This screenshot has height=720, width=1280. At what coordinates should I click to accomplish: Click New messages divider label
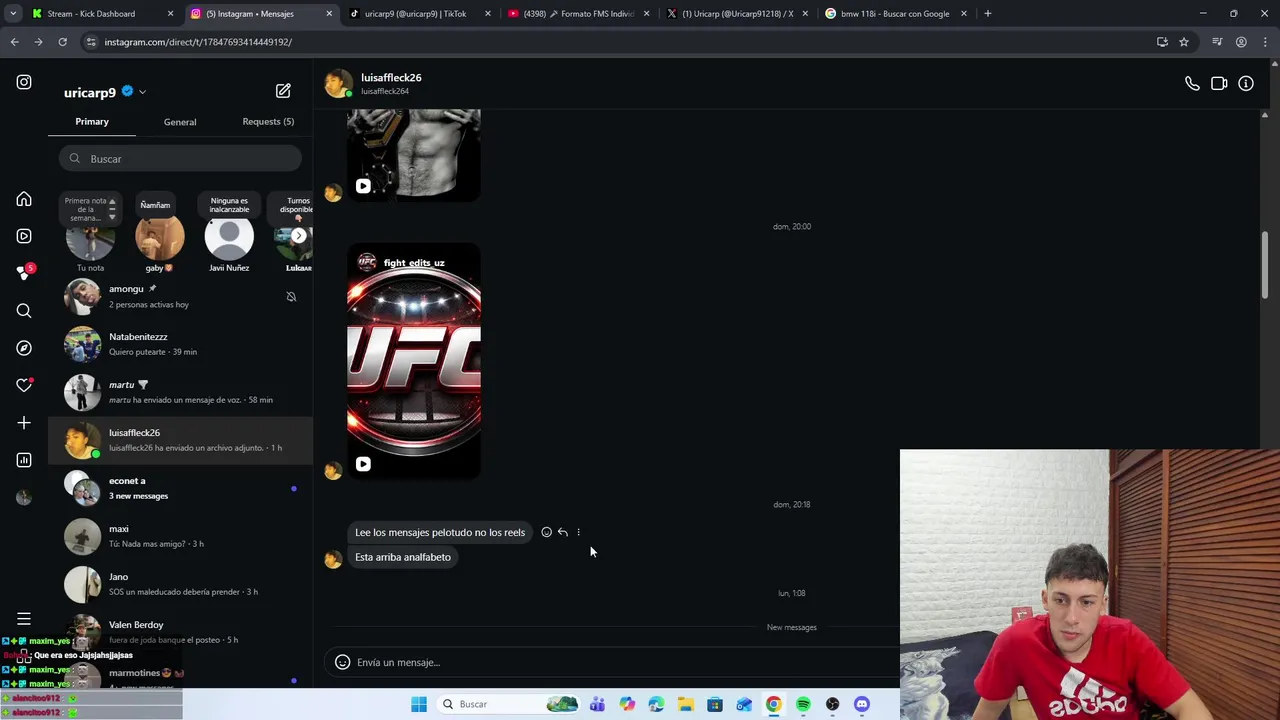click(x=791, y=627)
